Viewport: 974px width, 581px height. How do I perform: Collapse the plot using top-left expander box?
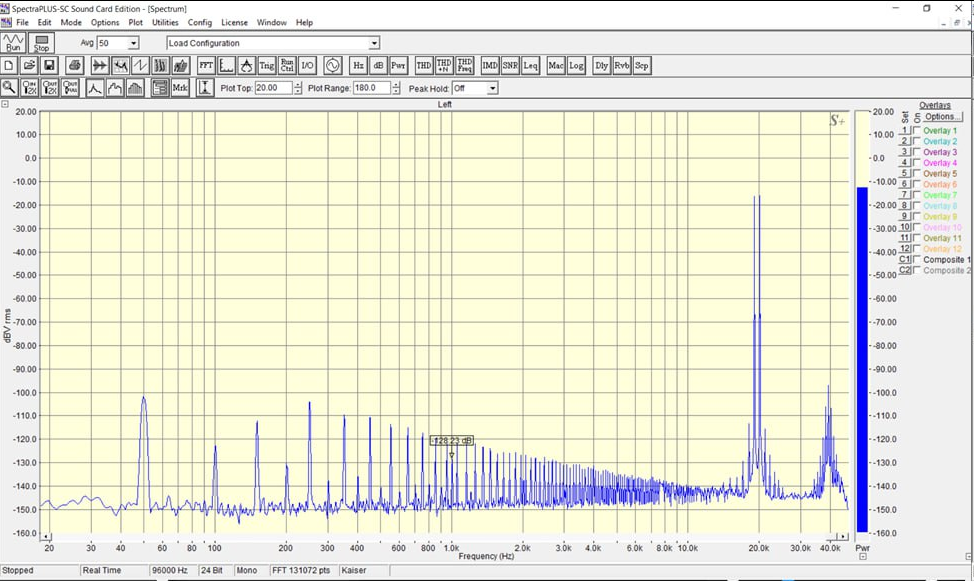[x=5, y=104]
